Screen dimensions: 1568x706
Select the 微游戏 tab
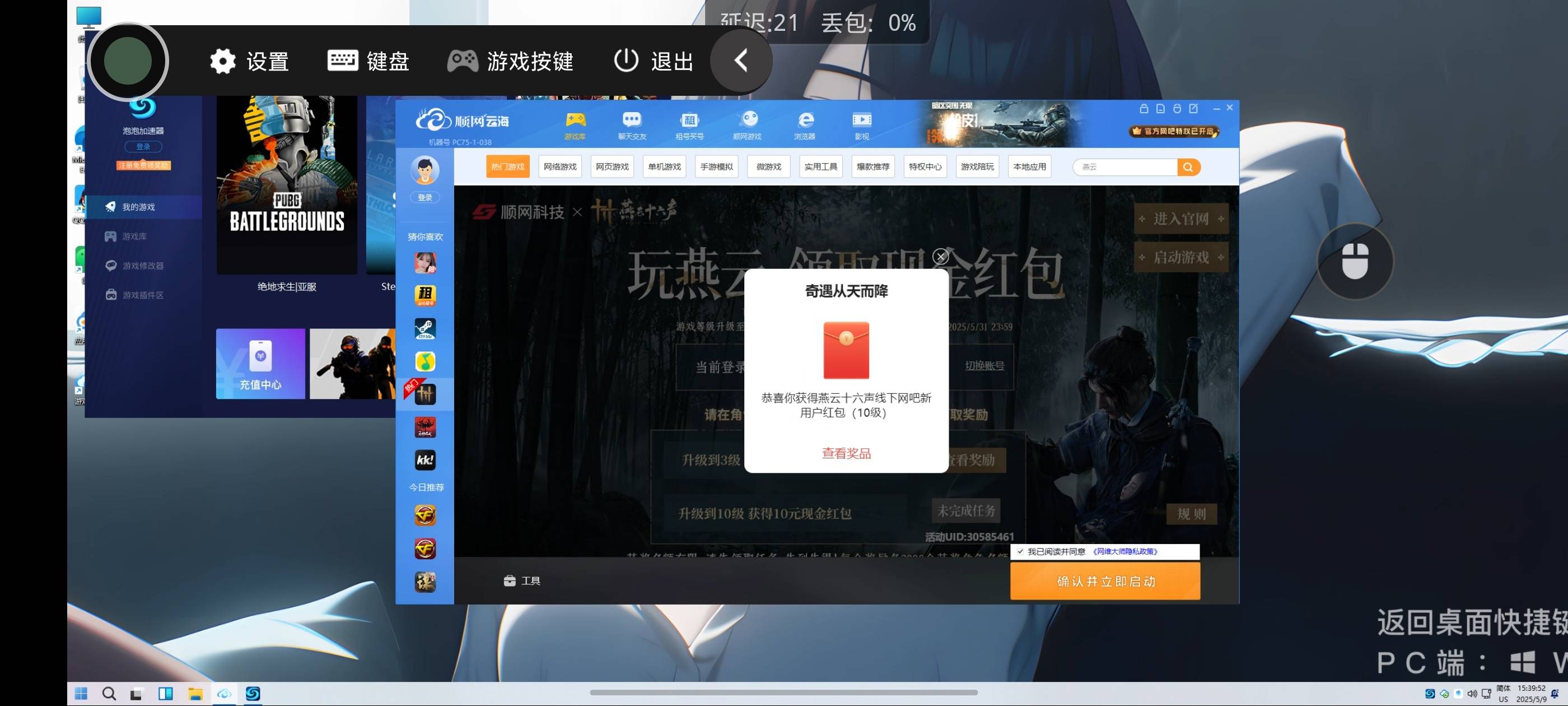pyautogui.click(x=768, y=166)
